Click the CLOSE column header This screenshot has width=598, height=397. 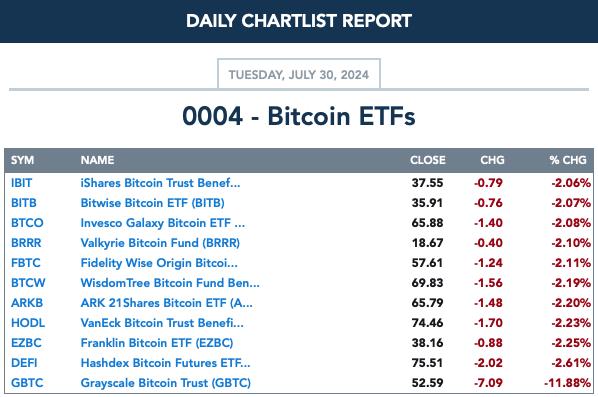tap(428, 160)
